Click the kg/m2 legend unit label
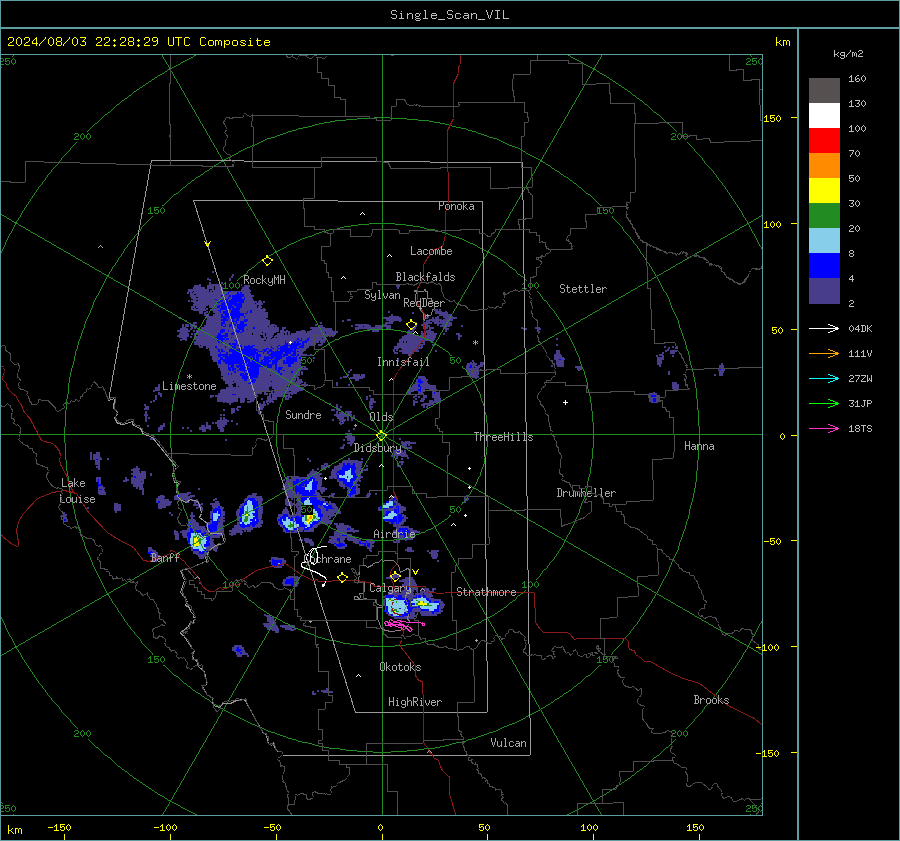Viewport: 900px width, 841px height. (x=848, y=53)
